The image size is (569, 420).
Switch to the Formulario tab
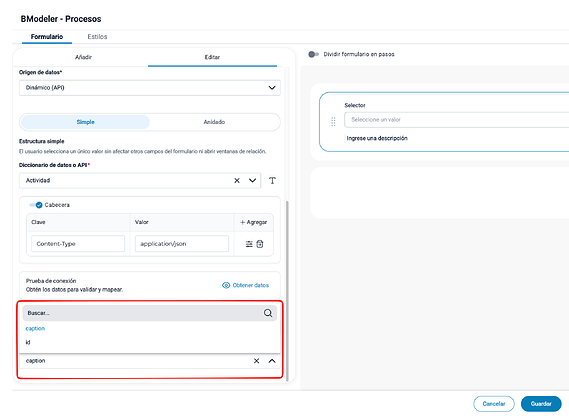tap(47, 37)
